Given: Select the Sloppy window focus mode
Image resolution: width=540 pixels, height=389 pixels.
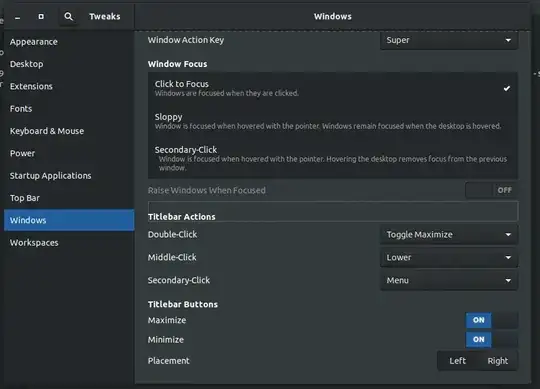Looking at the screenshot, I should tap(333, 121).
